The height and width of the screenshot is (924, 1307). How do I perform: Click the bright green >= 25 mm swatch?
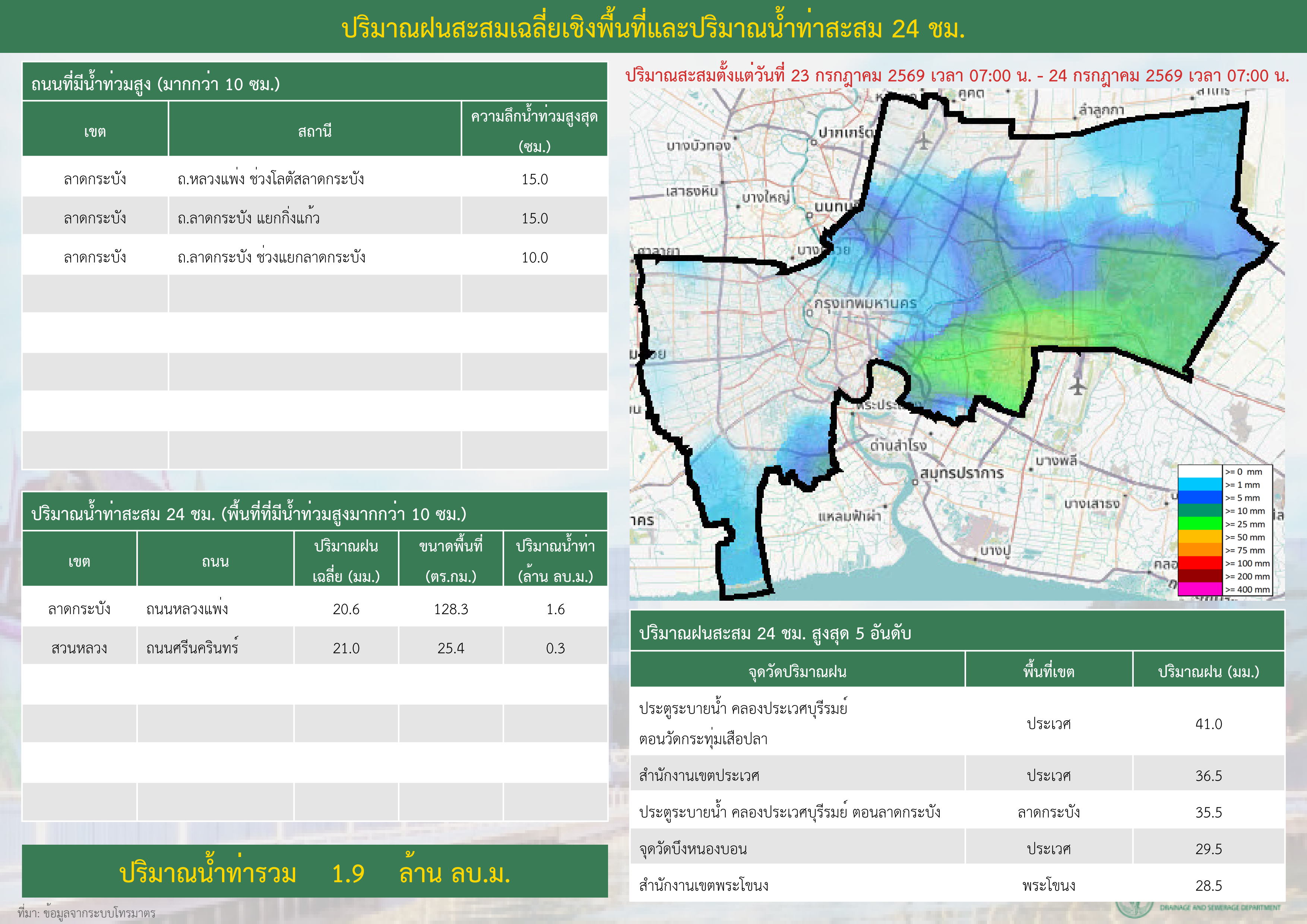pos(1200,524)
